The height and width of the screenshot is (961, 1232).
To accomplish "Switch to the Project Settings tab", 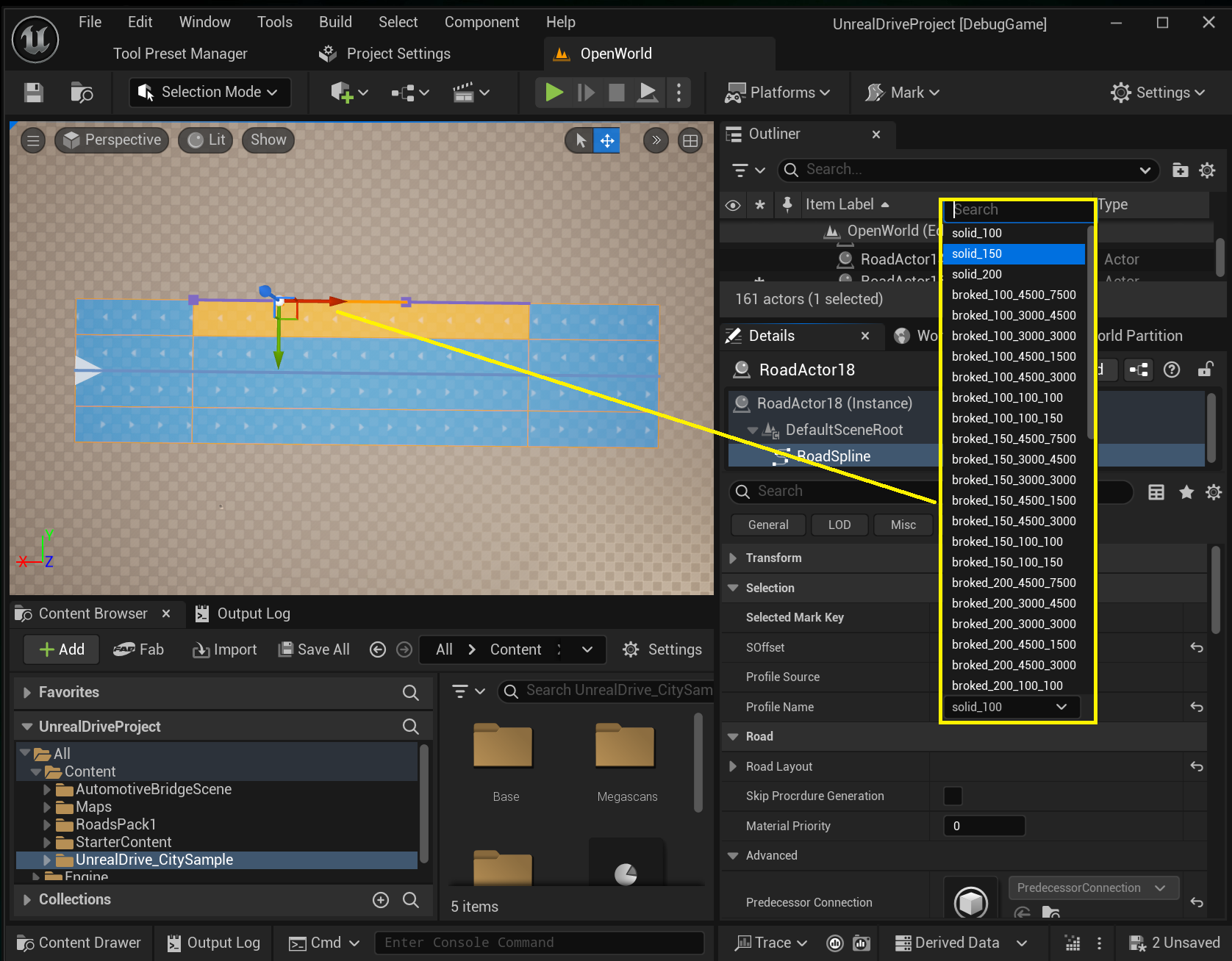I will 385,54.
